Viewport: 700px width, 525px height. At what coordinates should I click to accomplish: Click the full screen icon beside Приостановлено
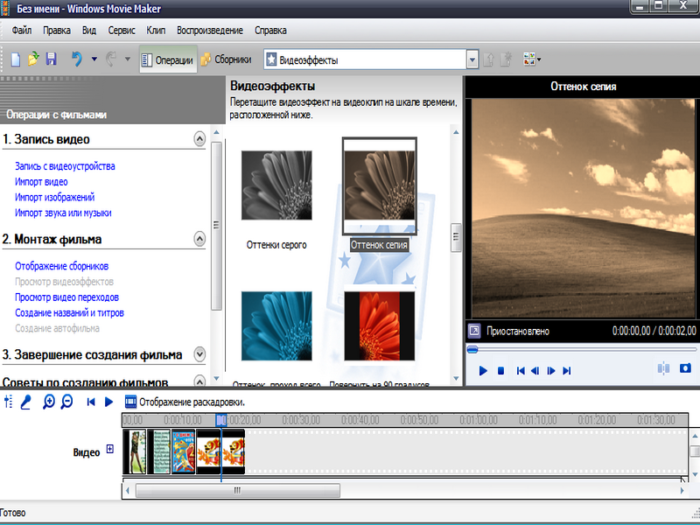[x=474, y=331]
